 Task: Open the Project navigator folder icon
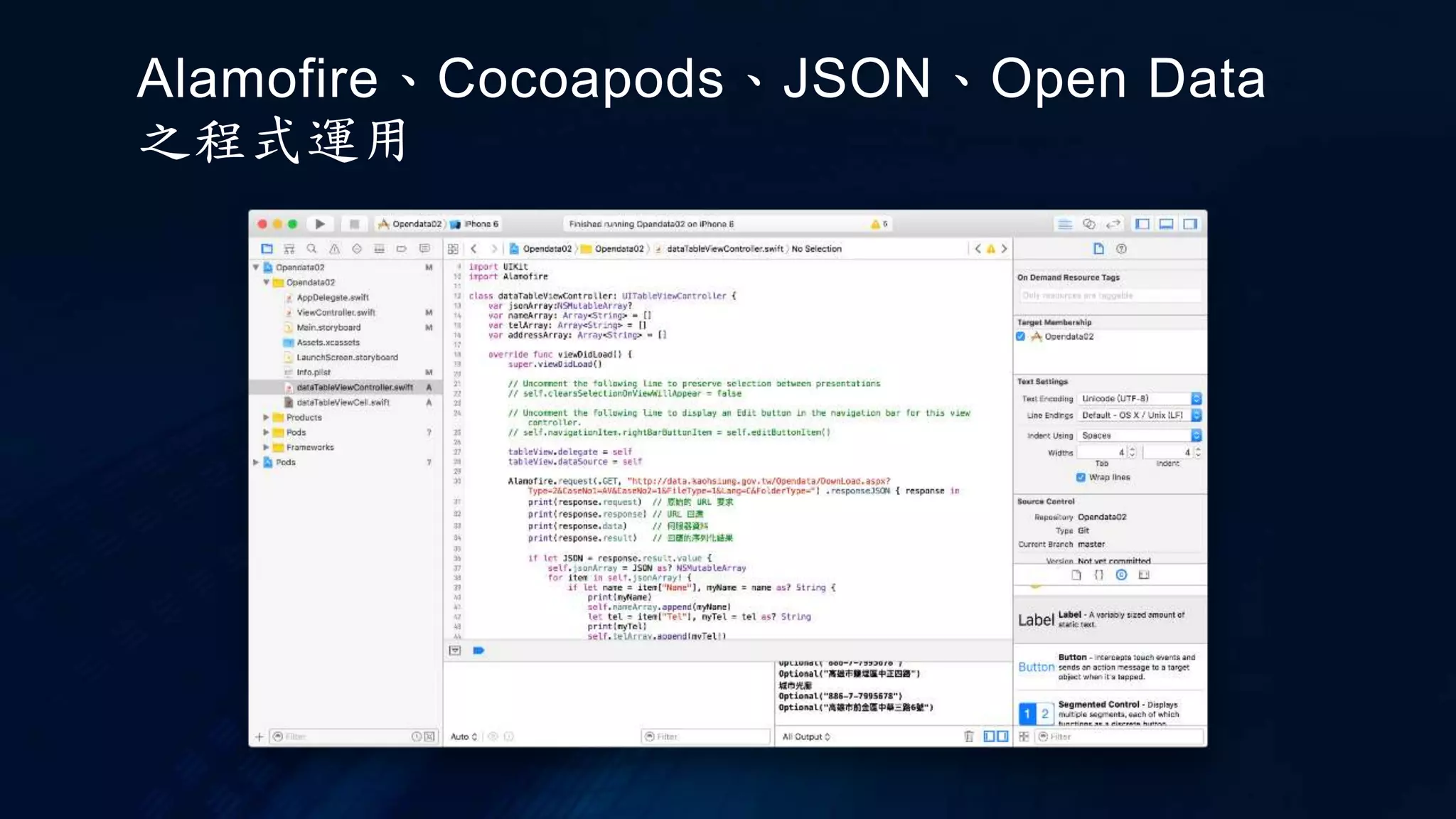(267, 249)
